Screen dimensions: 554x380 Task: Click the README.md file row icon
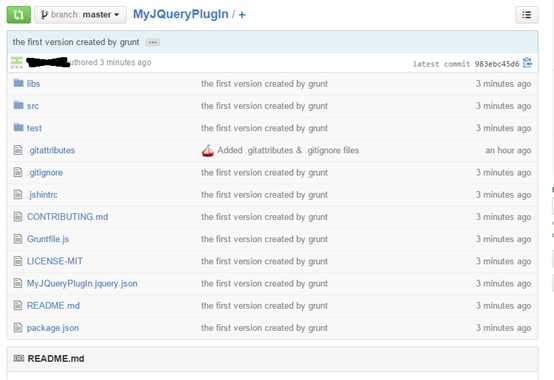pos(18,305)
